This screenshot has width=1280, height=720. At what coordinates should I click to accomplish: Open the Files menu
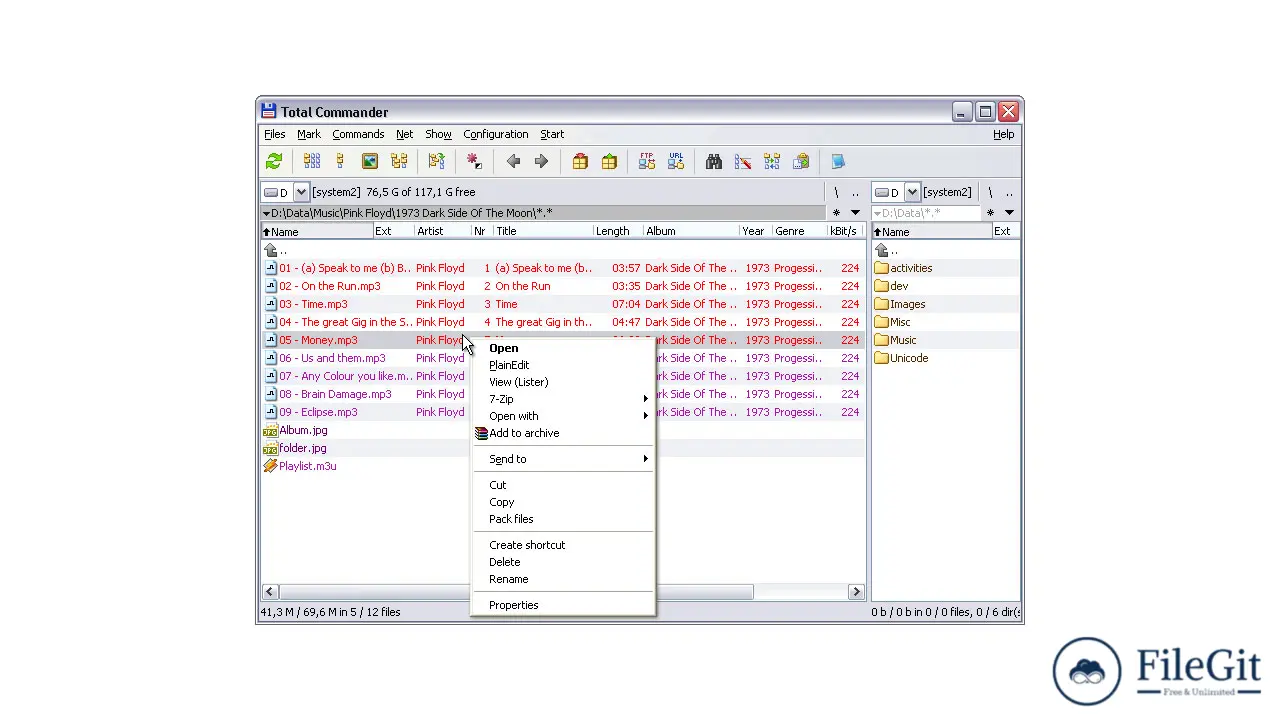[x=275, y=134]
